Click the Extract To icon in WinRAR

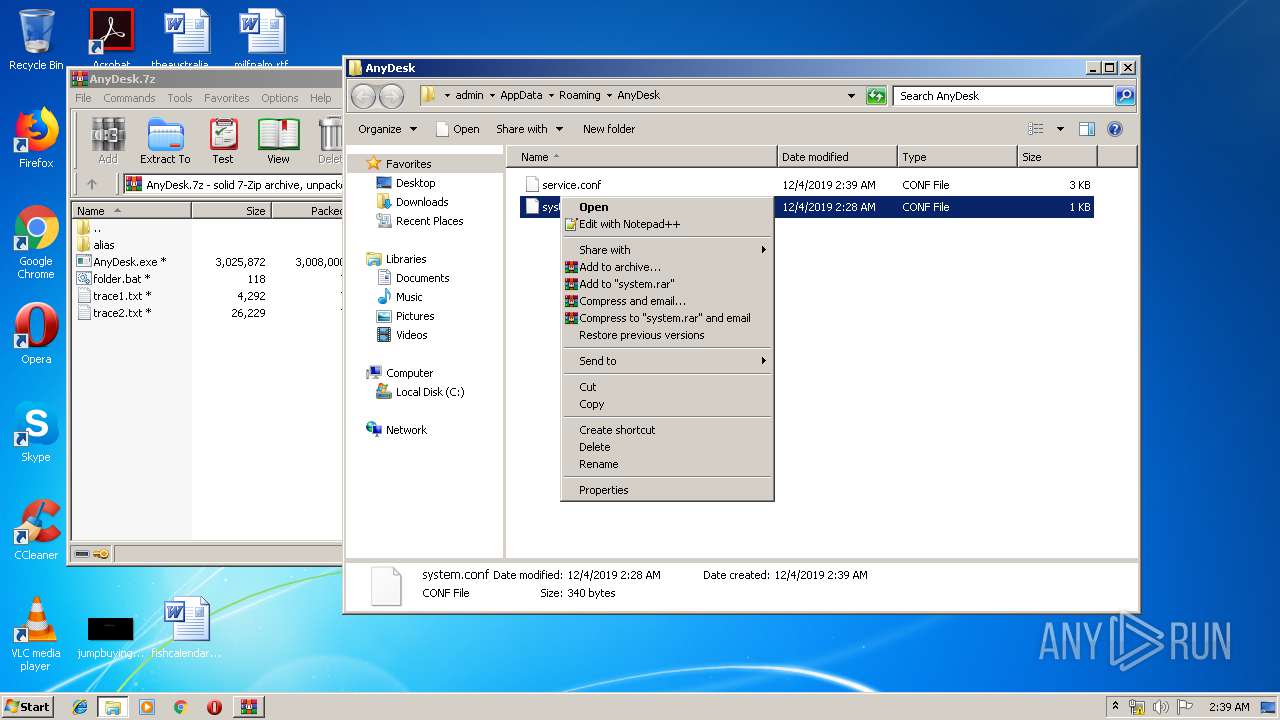click(x=165, y=140)
